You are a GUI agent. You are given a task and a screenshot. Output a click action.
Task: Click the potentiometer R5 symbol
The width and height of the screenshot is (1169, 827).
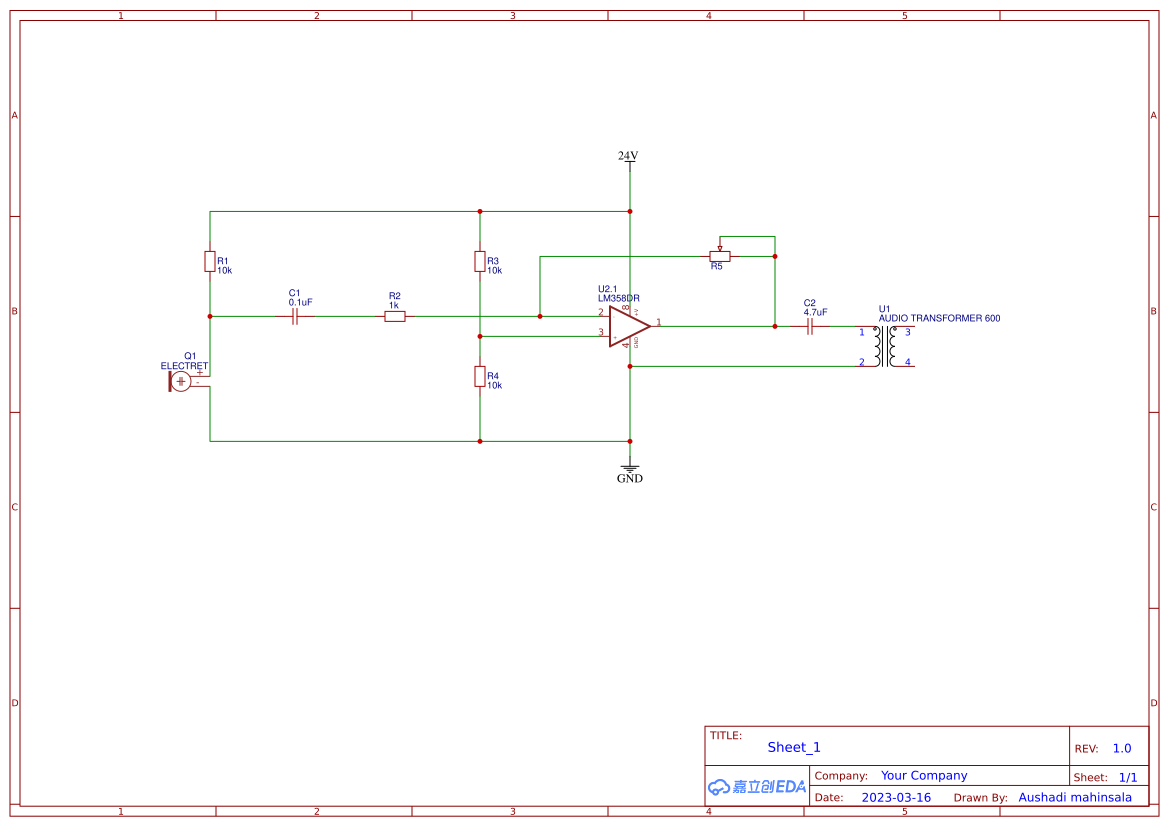[x=720, y=257]
